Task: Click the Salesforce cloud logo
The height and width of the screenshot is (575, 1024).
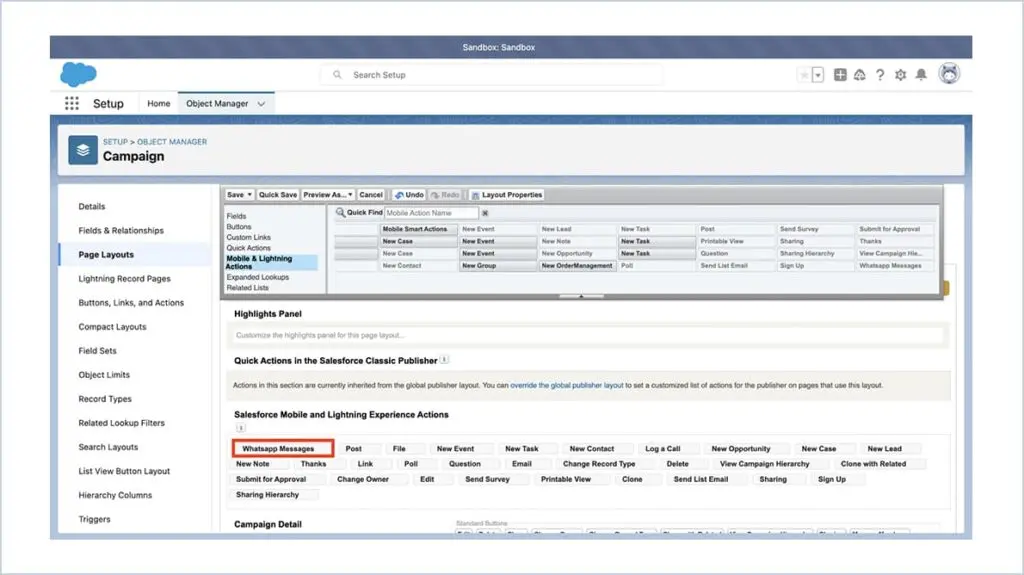Action: (x=78, y=74)
